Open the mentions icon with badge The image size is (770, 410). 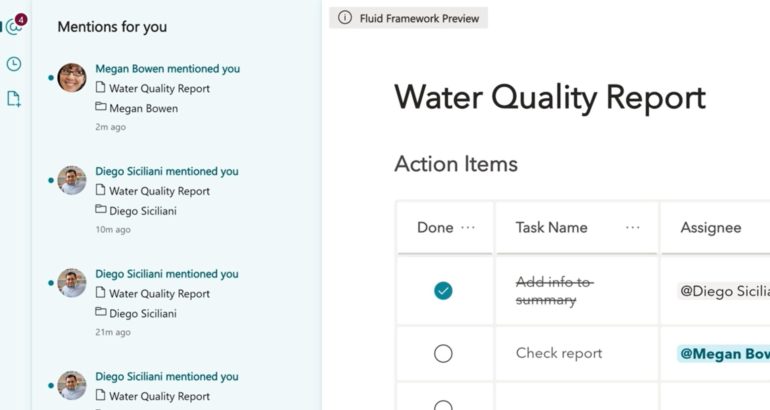(x=14, y=27)
